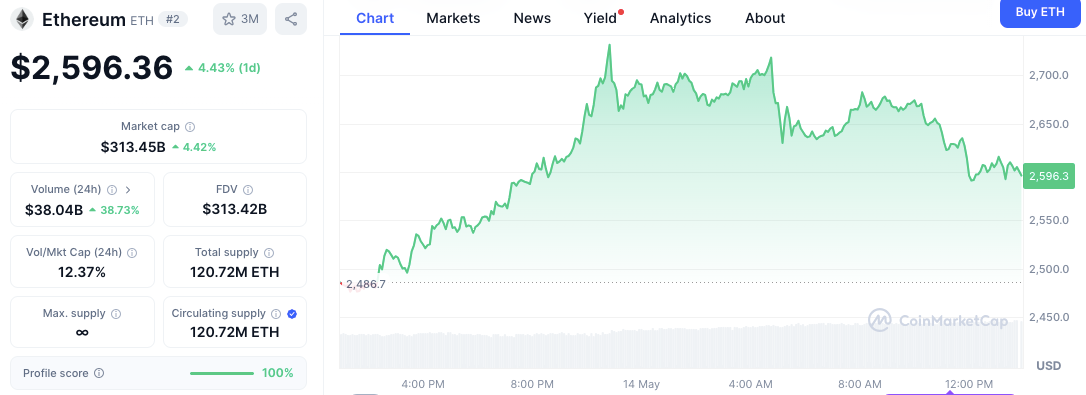Click the verified circulating supply badge
The width and height of the screenshot is (1086, 395).
coord(292,314)
